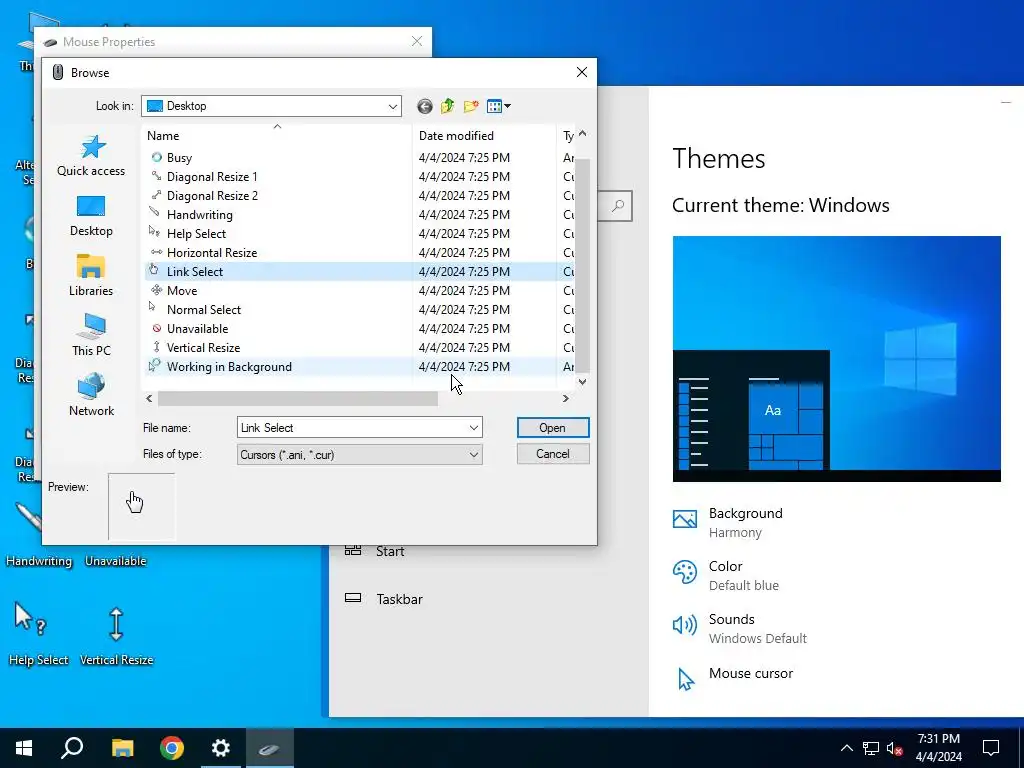This screenshot has width=1024, height=768.
Task: Open taskbar Search
Action: coord(72,748)
